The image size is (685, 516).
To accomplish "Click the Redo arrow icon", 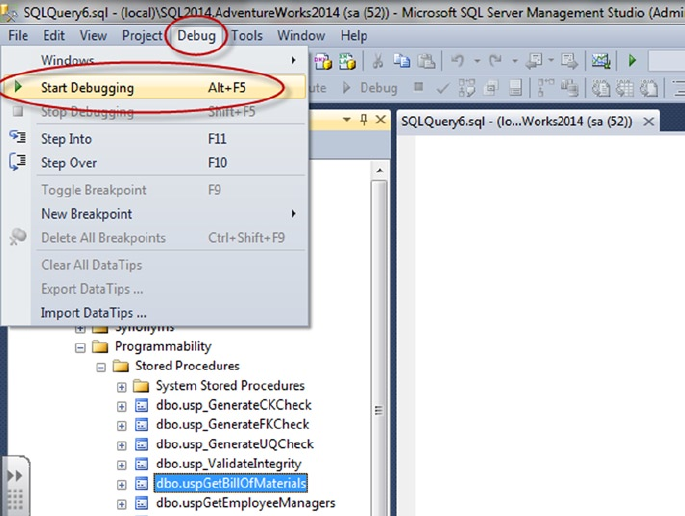I will click(x=496, y=61).
